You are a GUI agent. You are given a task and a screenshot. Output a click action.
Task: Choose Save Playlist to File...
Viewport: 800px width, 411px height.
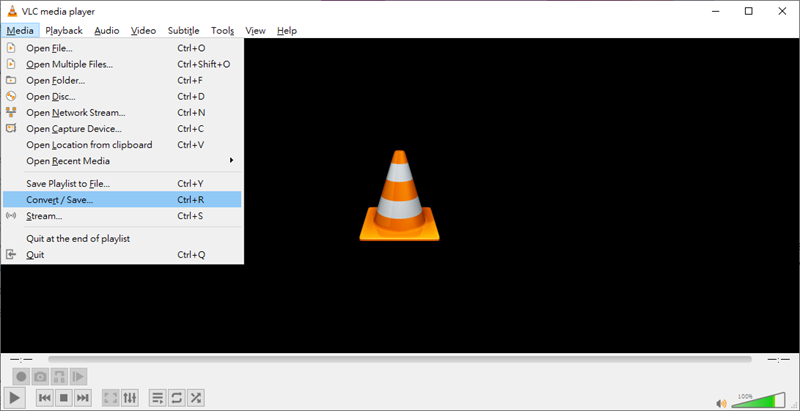point(122,184)
